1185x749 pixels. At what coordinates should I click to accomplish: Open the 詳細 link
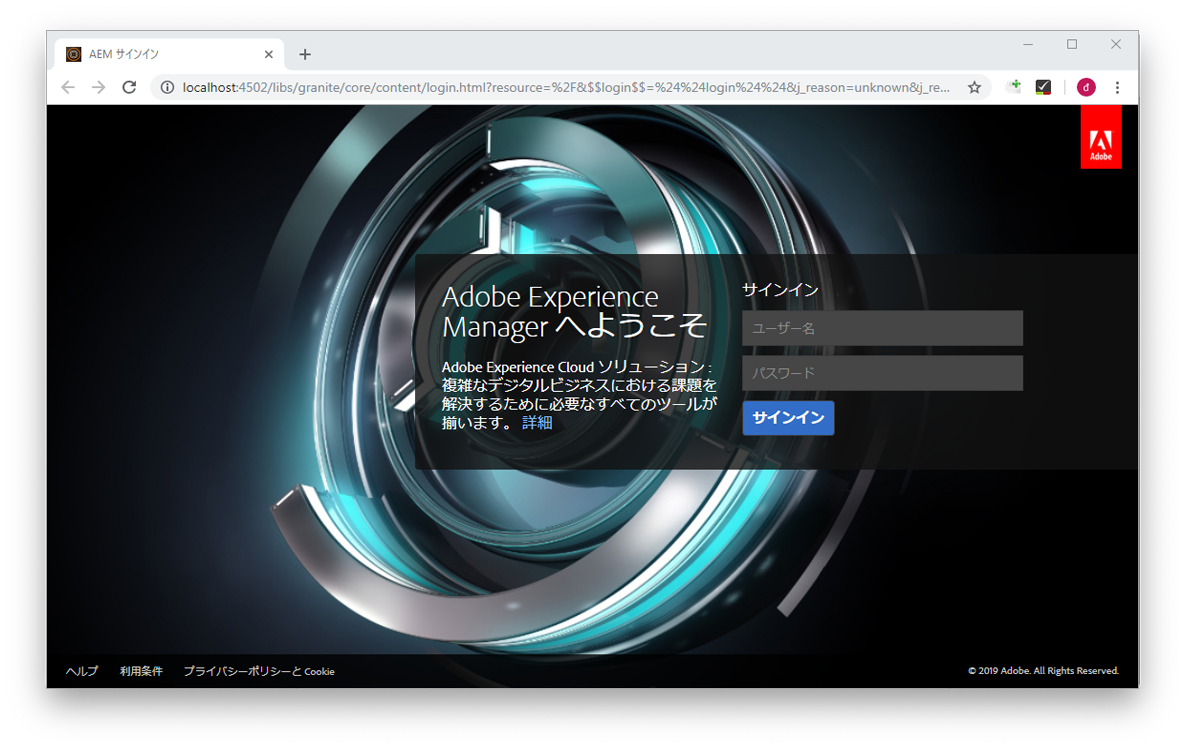click(537, 422)
